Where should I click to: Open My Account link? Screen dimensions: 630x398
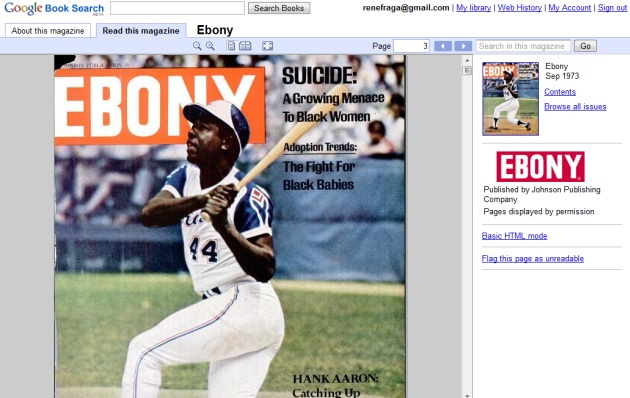pos(569,8)
